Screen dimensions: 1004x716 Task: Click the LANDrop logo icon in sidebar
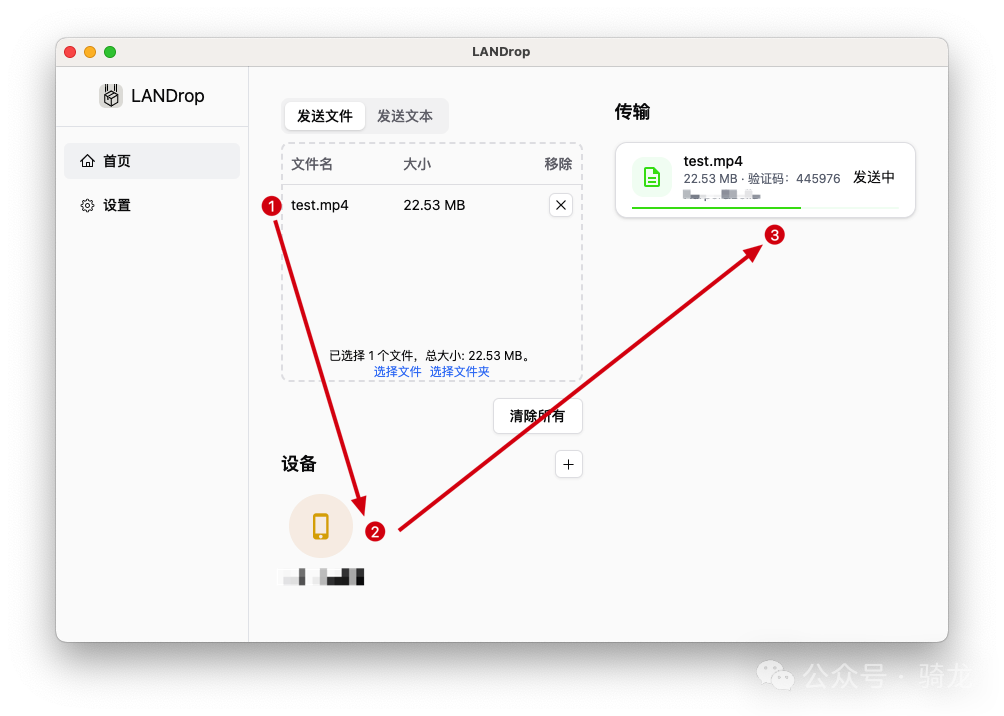(110, 95)
